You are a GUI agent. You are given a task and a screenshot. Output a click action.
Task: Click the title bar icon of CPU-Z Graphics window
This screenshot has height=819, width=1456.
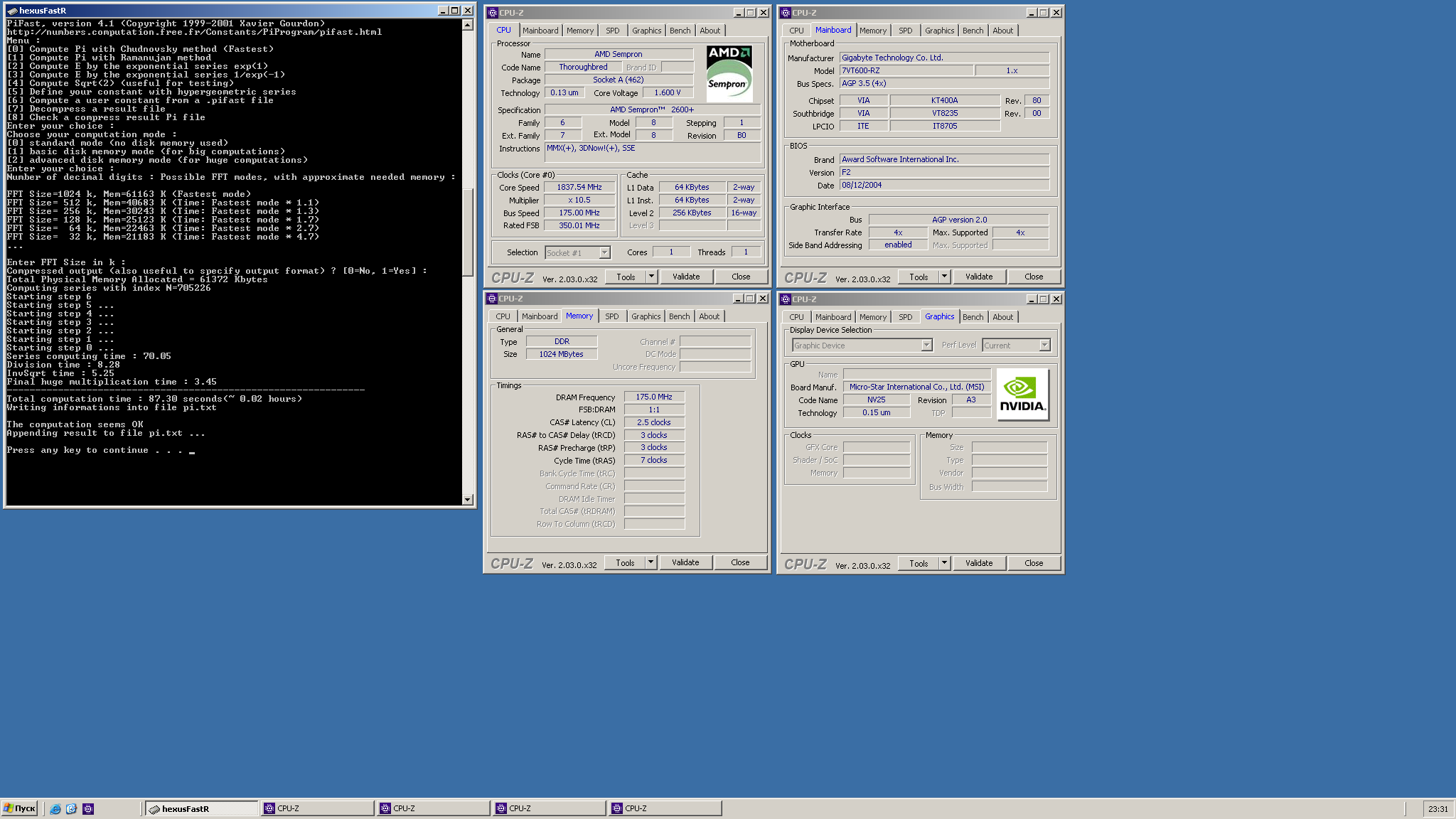click(x=785, y=299)
